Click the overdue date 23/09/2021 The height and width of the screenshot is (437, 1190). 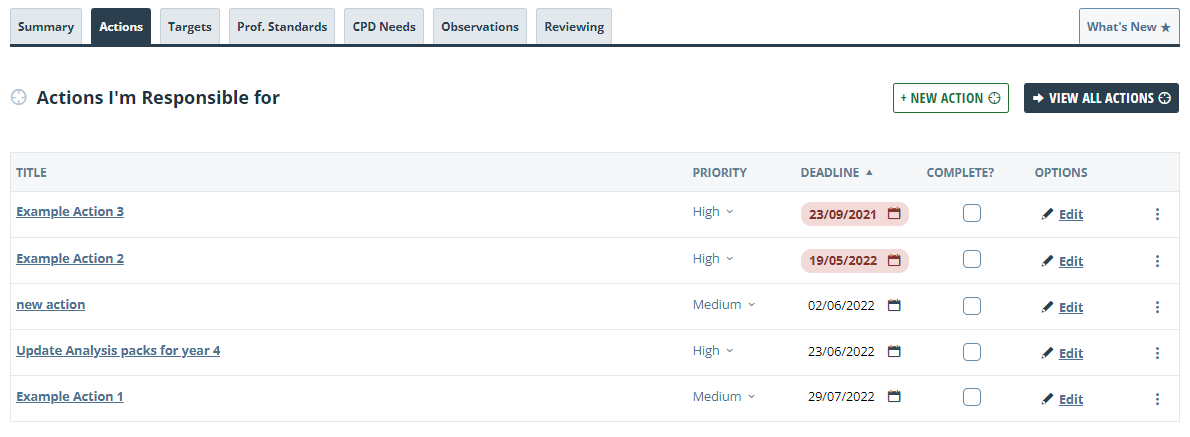pos(842,215)
